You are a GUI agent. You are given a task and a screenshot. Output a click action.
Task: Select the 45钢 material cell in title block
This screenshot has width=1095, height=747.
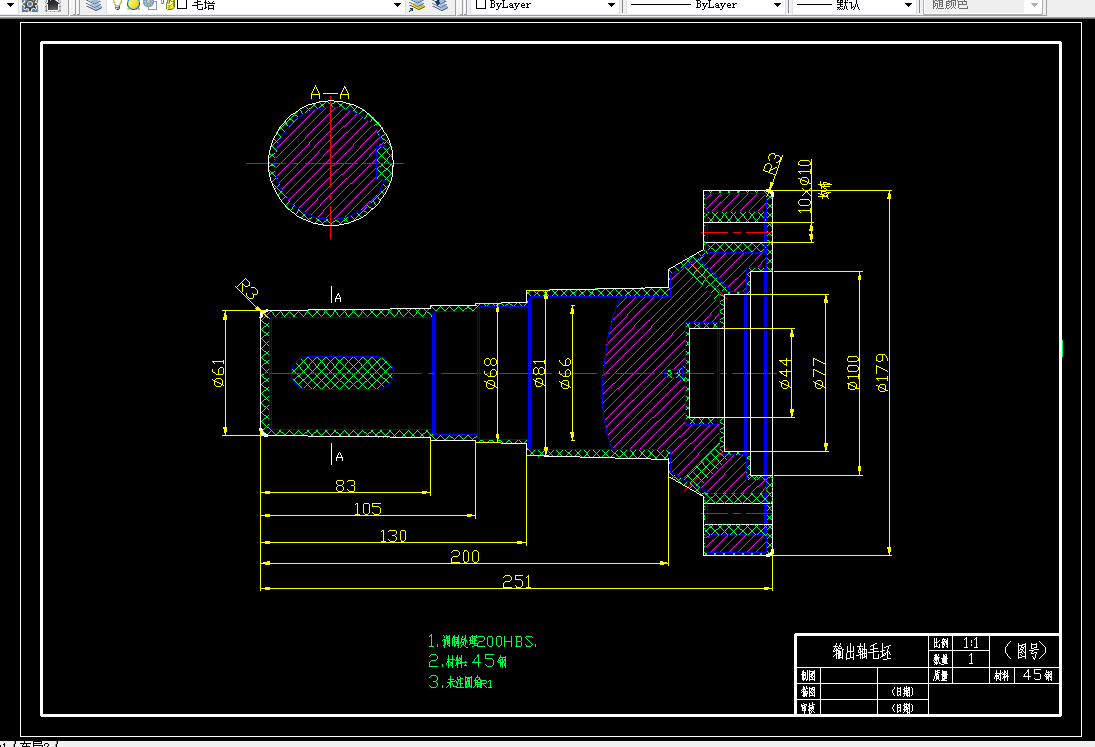pos(1037,675)
